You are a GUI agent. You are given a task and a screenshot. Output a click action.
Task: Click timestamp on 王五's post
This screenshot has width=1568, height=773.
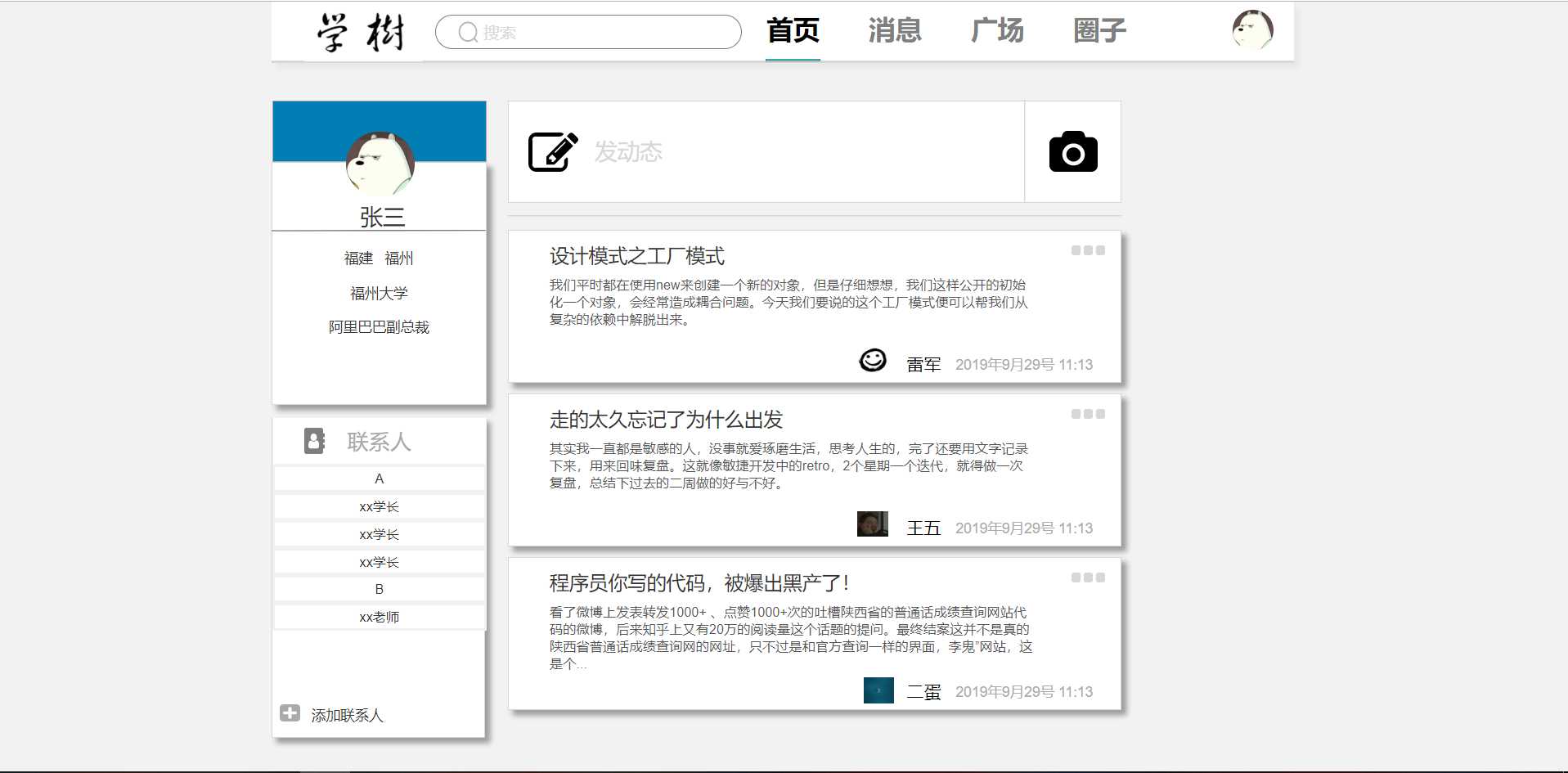click(1024, 528)
